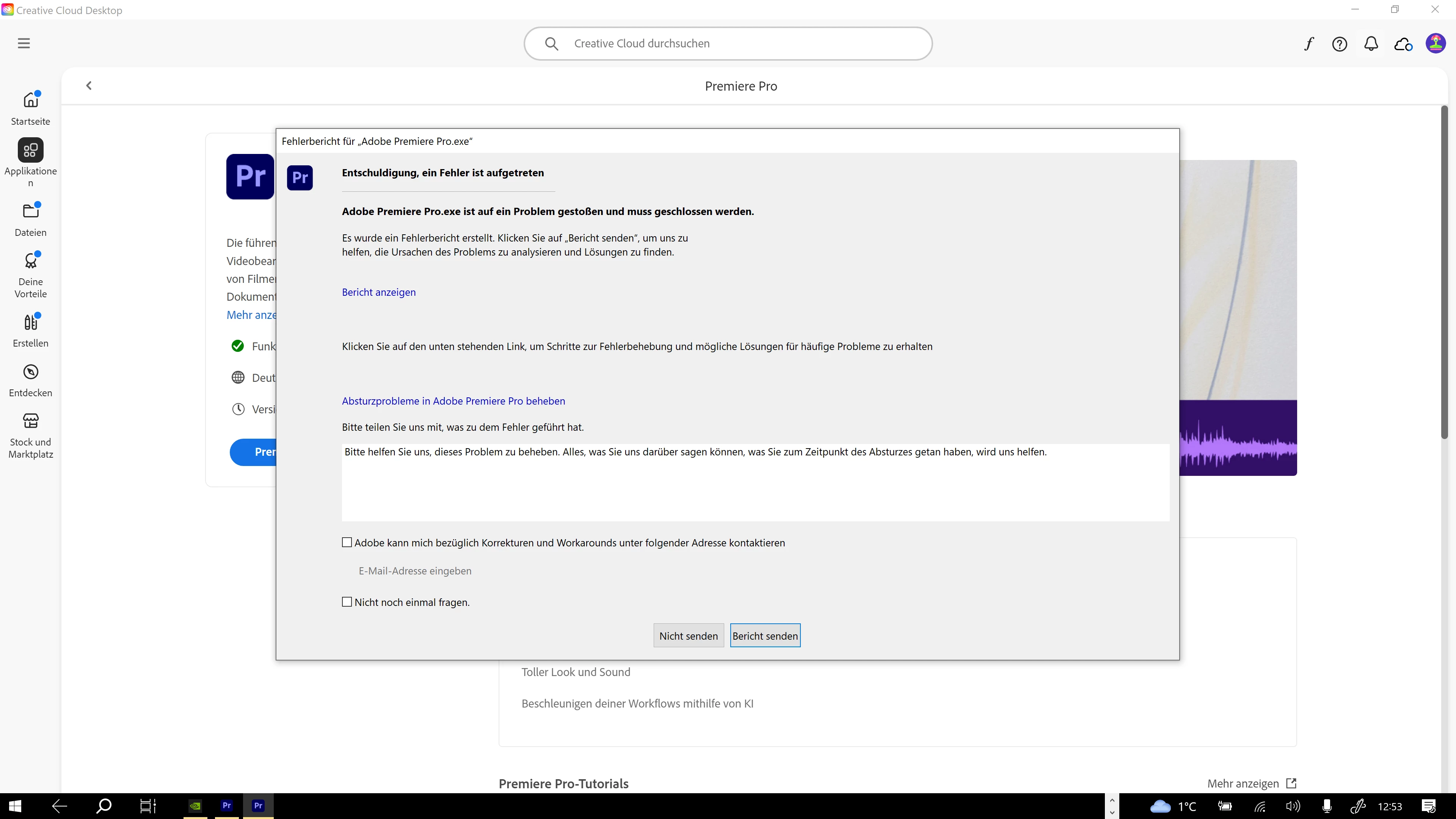Select the Applikationen sidebar icon
This screenshot has width=1456, height=819.
click(x=30, y=151)
